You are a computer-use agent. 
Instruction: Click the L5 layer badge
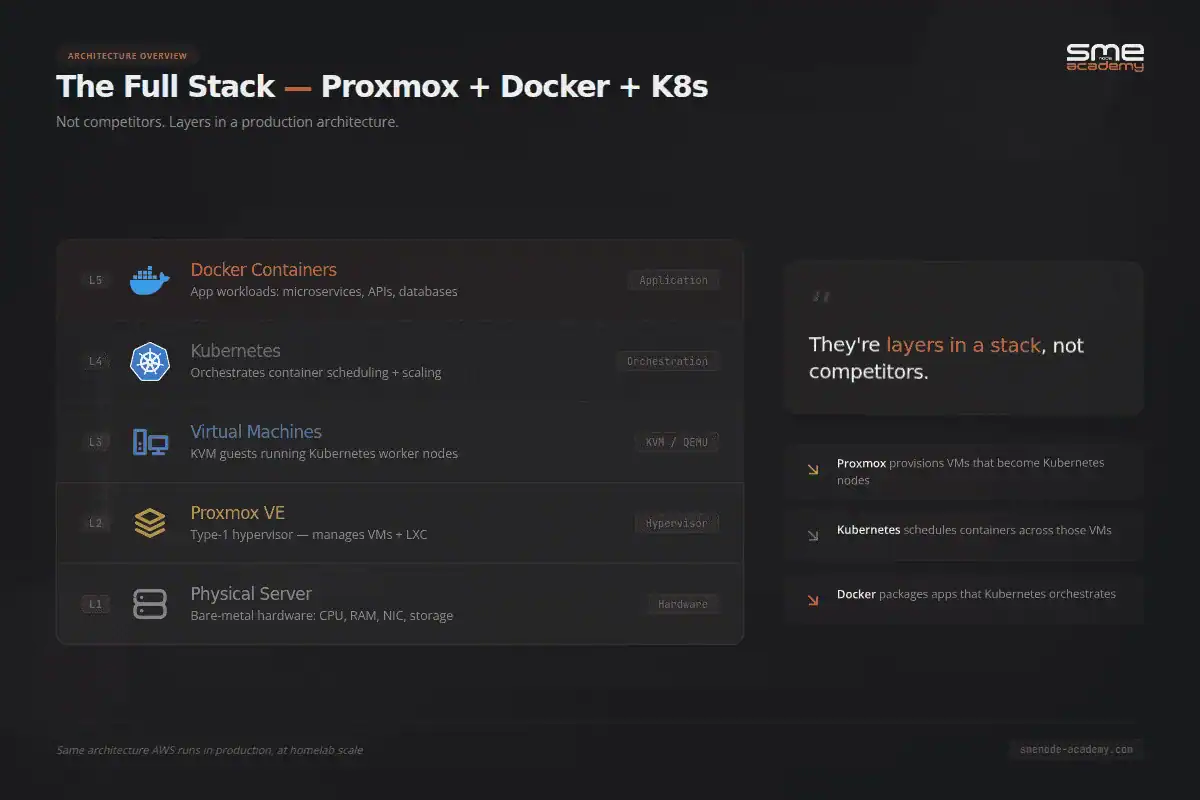click(x=96, y=280)
